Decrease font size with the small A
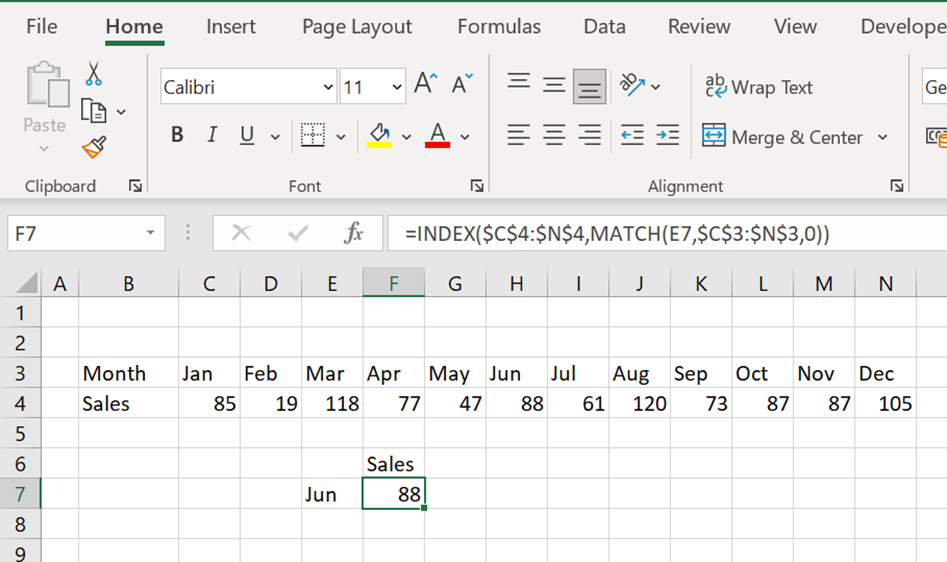The height and width of the screenshot is (562, 947). click(x=462, y=84)
